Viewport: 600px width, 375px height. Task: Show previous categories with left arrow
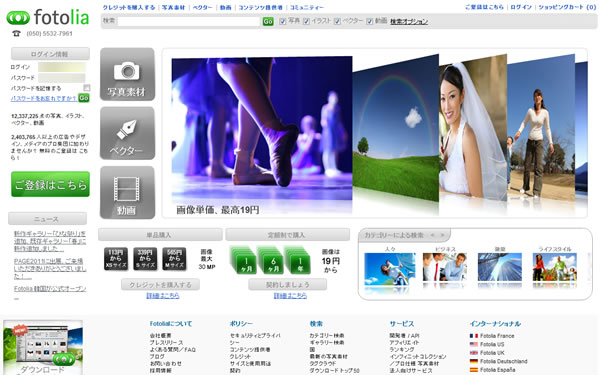coord(432,235)
